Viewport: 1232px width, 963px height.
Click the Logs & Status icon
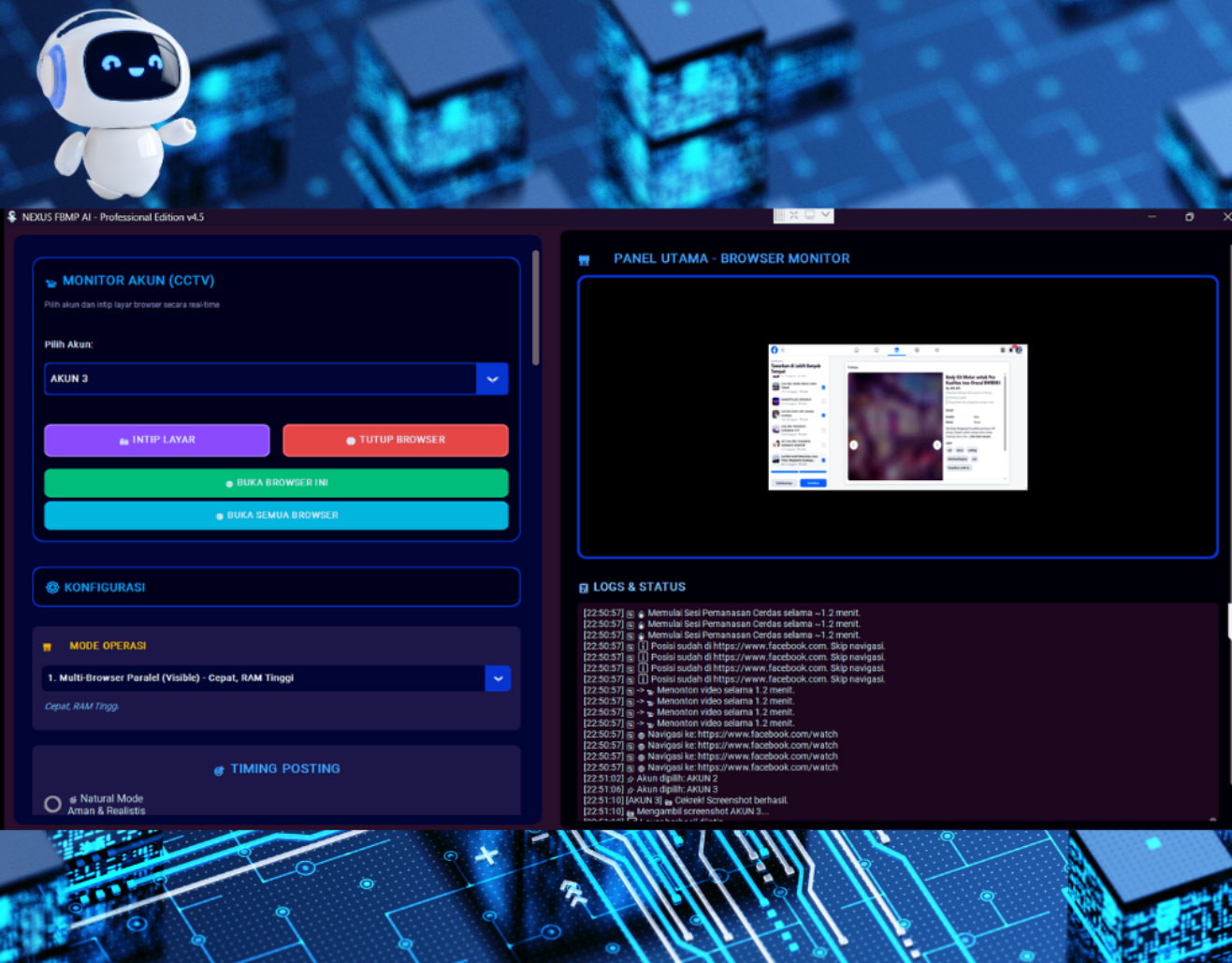584,587
